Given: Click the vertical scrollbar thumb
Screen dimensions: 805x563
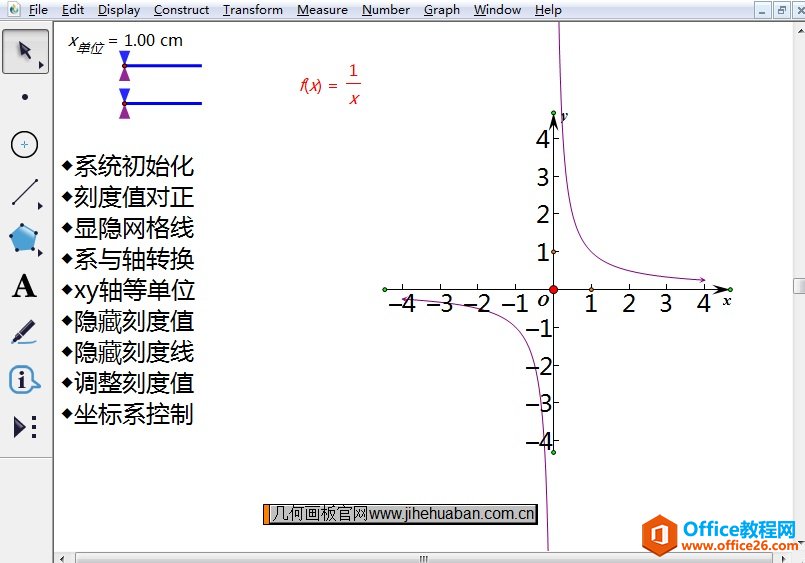Looking at the screenshot, I should point(799,286).
